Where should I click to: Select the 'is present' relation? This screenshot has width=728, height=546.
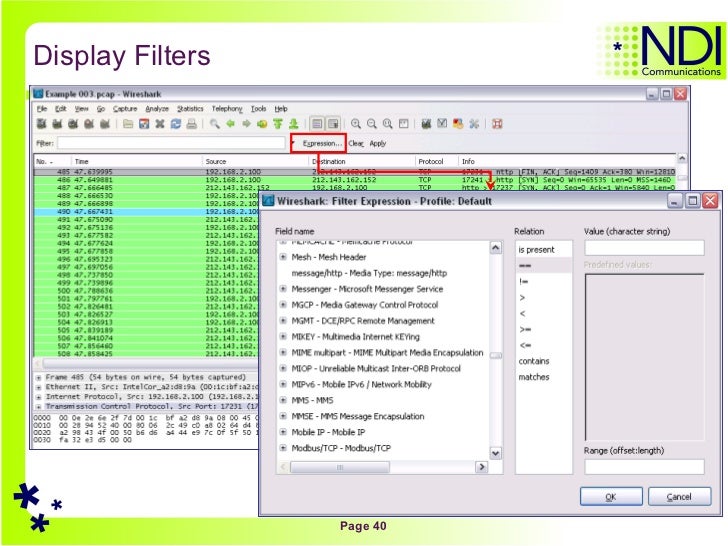coord(536,249)
